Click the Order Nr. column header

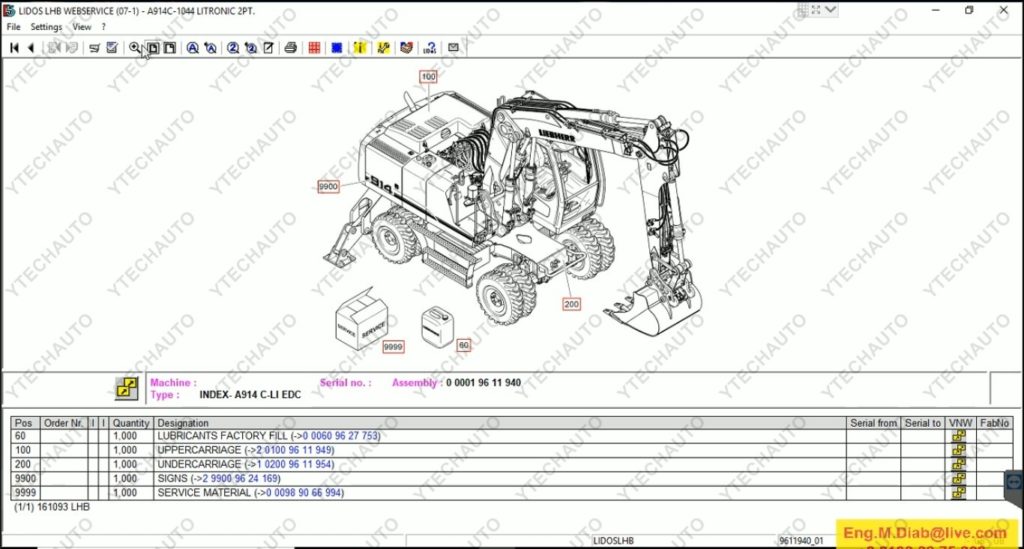(63, 423)
